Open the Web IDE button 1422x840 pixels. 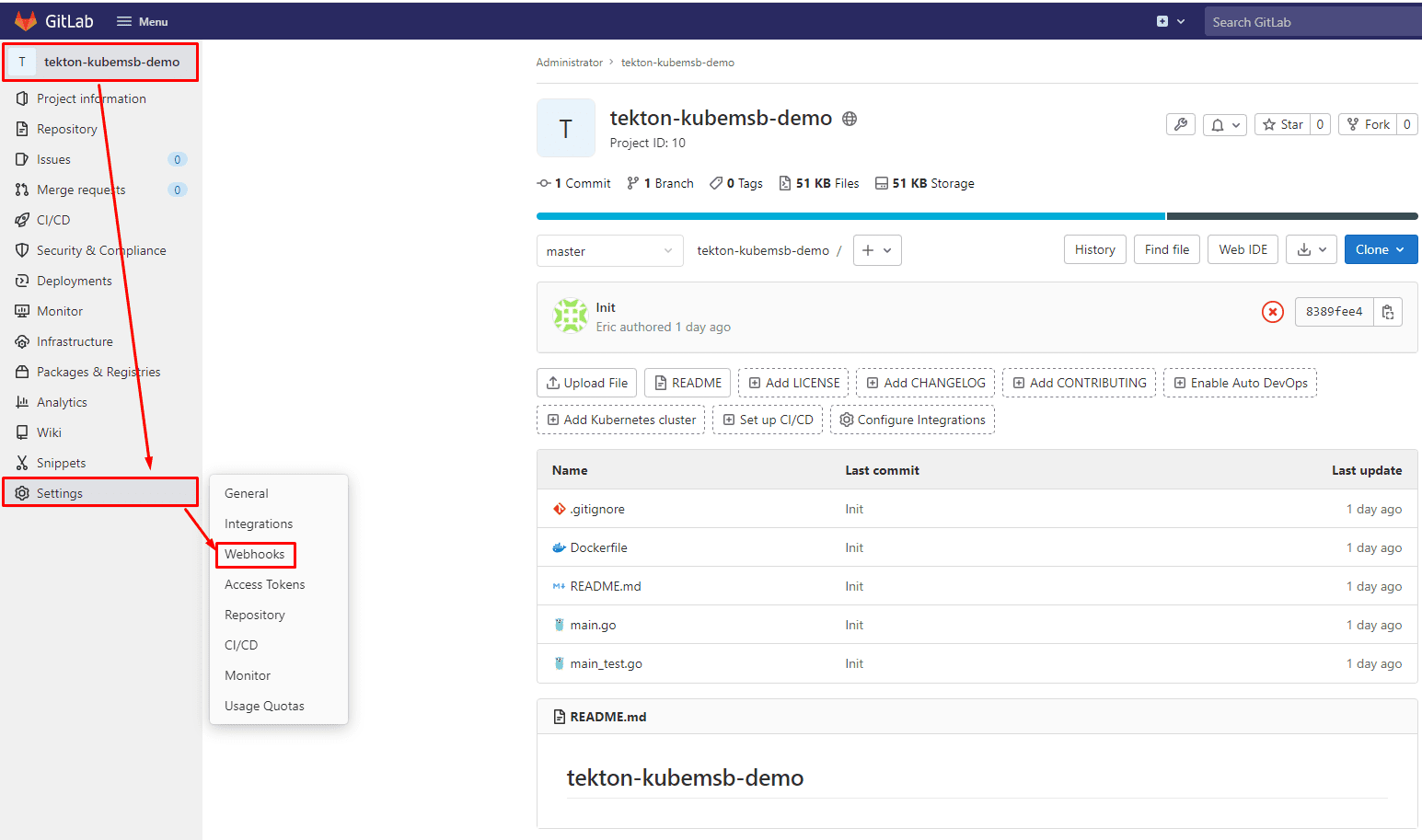click(1243, 249)
